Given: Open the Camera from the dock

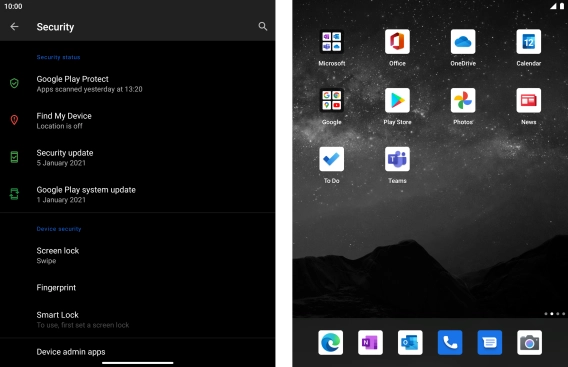Looking at the screenshot, I should pyautogui.click(x=529, y=342).
